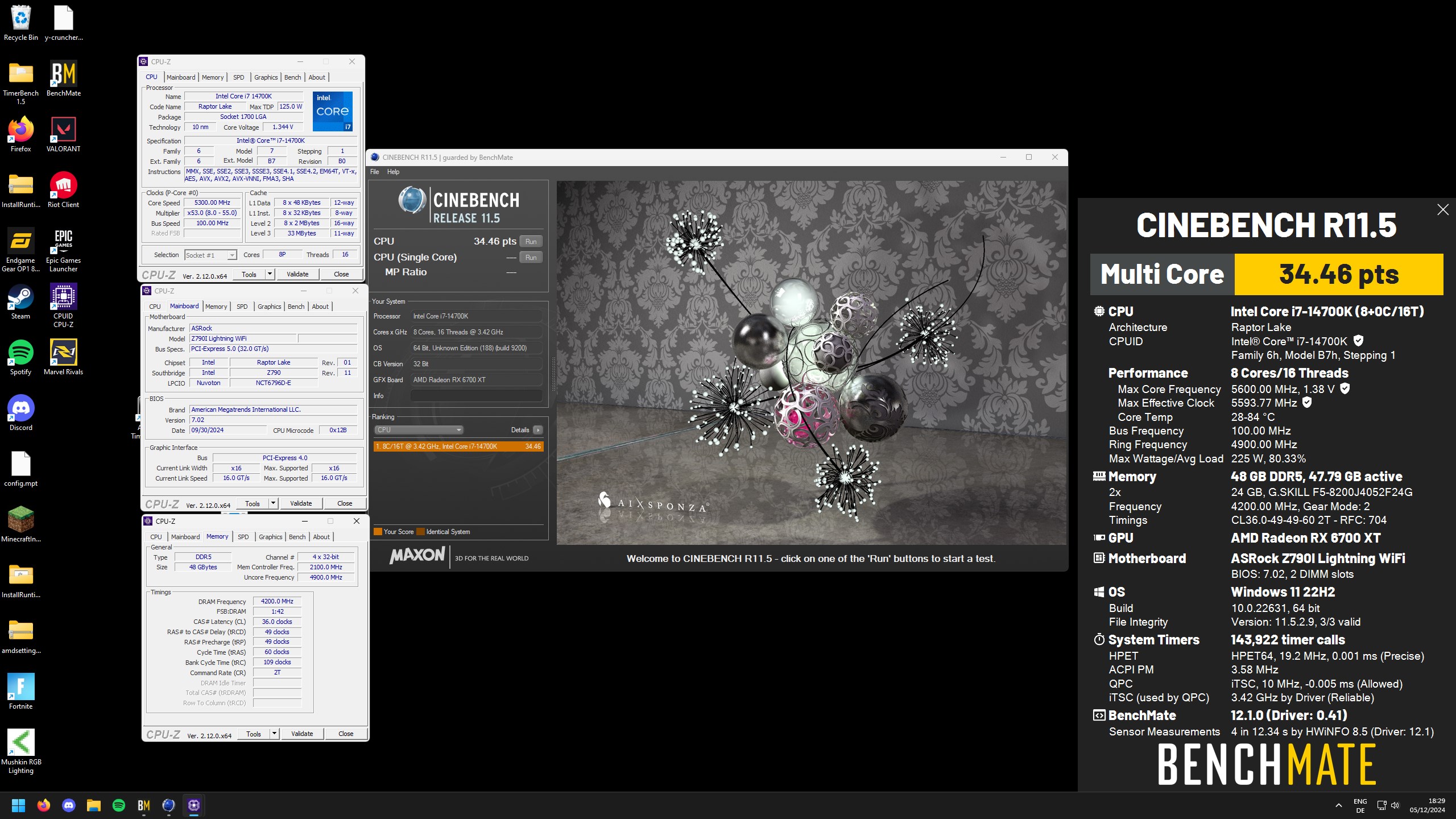Image resolution: width=1456 pixels, height=819 pixels.
Task: Show hidden system tray icons
Action: click(1339, 805)
